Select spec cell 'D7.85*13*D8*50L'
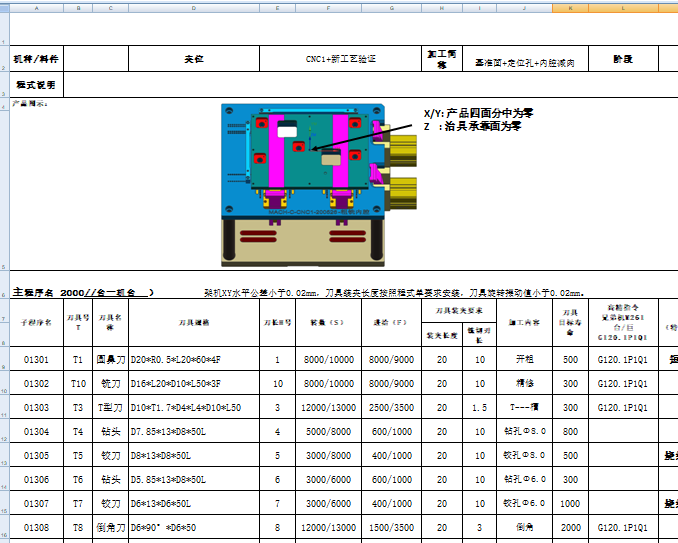The height and width of the screenshot is (543, 678). 194,431
